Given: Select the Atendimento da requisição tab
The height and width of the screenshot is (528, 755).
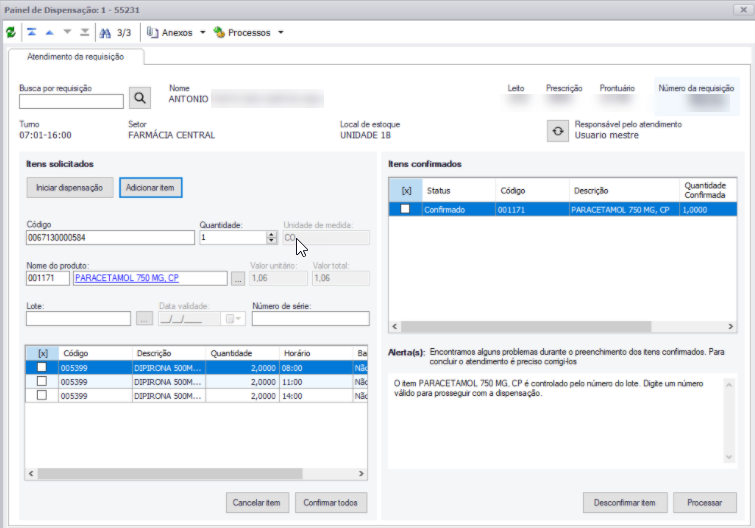Looking at the screenshot, I should (76, 57).
